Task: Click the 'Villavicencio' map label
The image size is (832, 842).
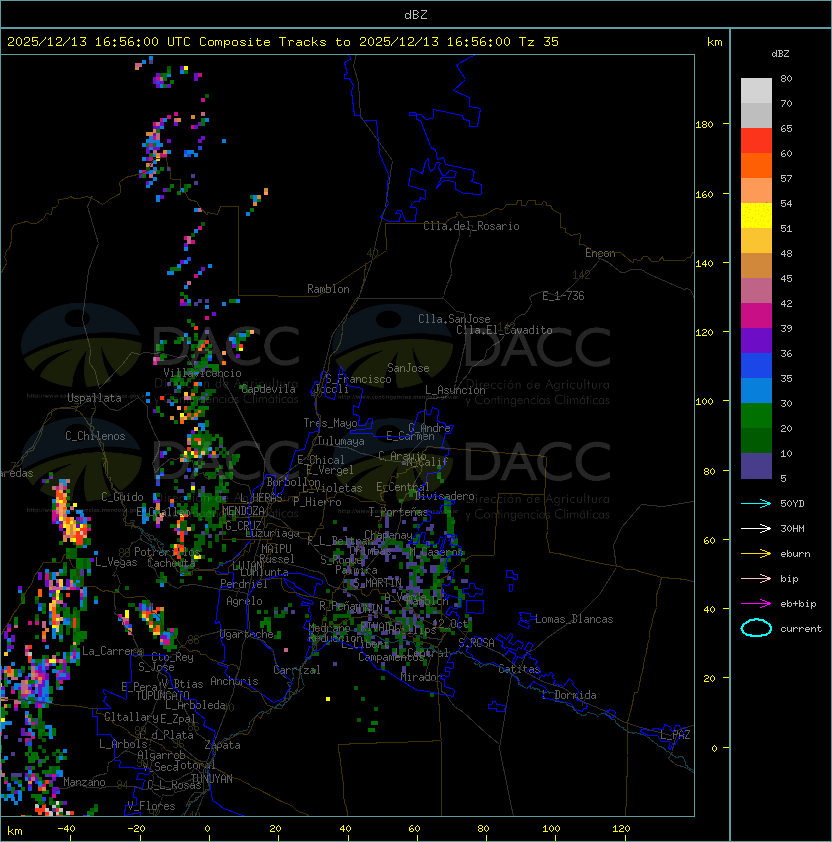Action: (x=202, y=373)
